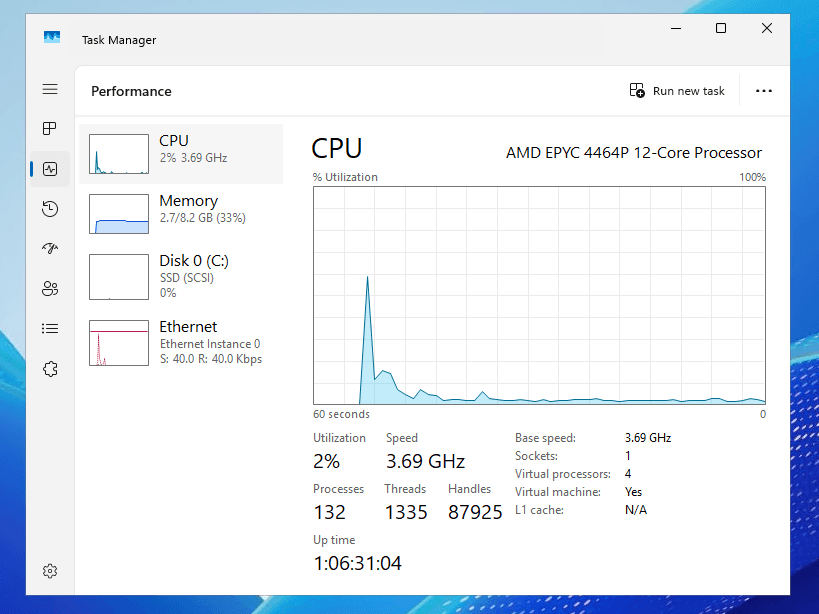This screenshot has width=819, height=614.
Task: Click the 1335 threads count
Action: coord(406,513)
